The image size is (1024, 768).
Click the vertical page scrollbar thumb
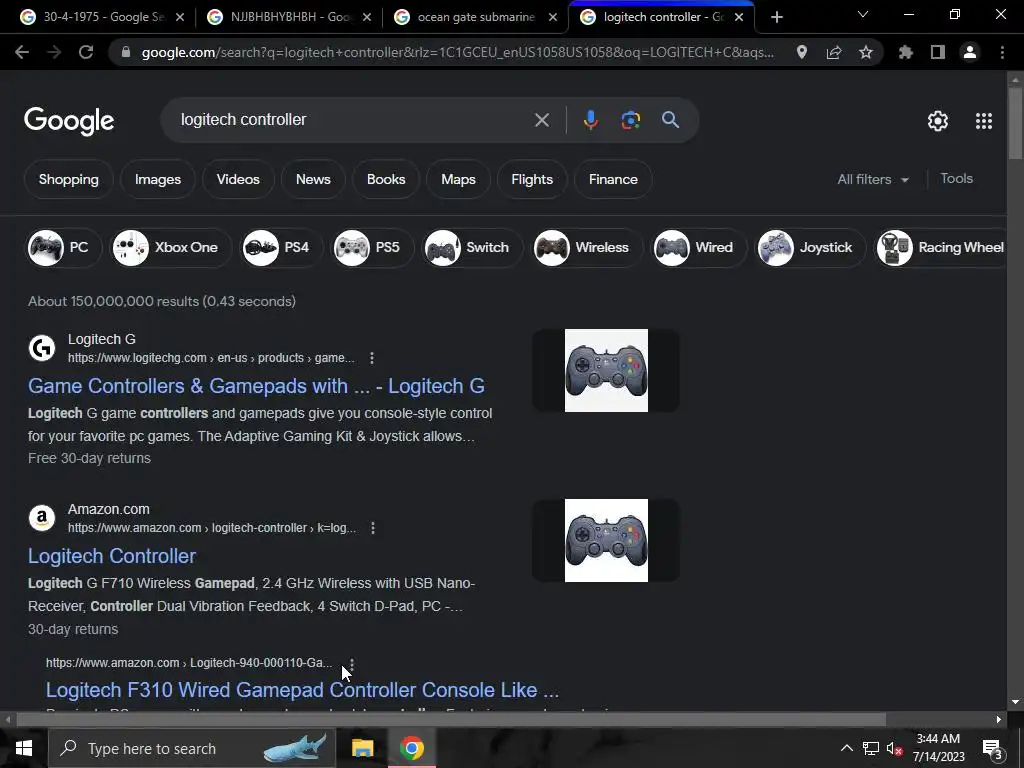point(1015,123)
